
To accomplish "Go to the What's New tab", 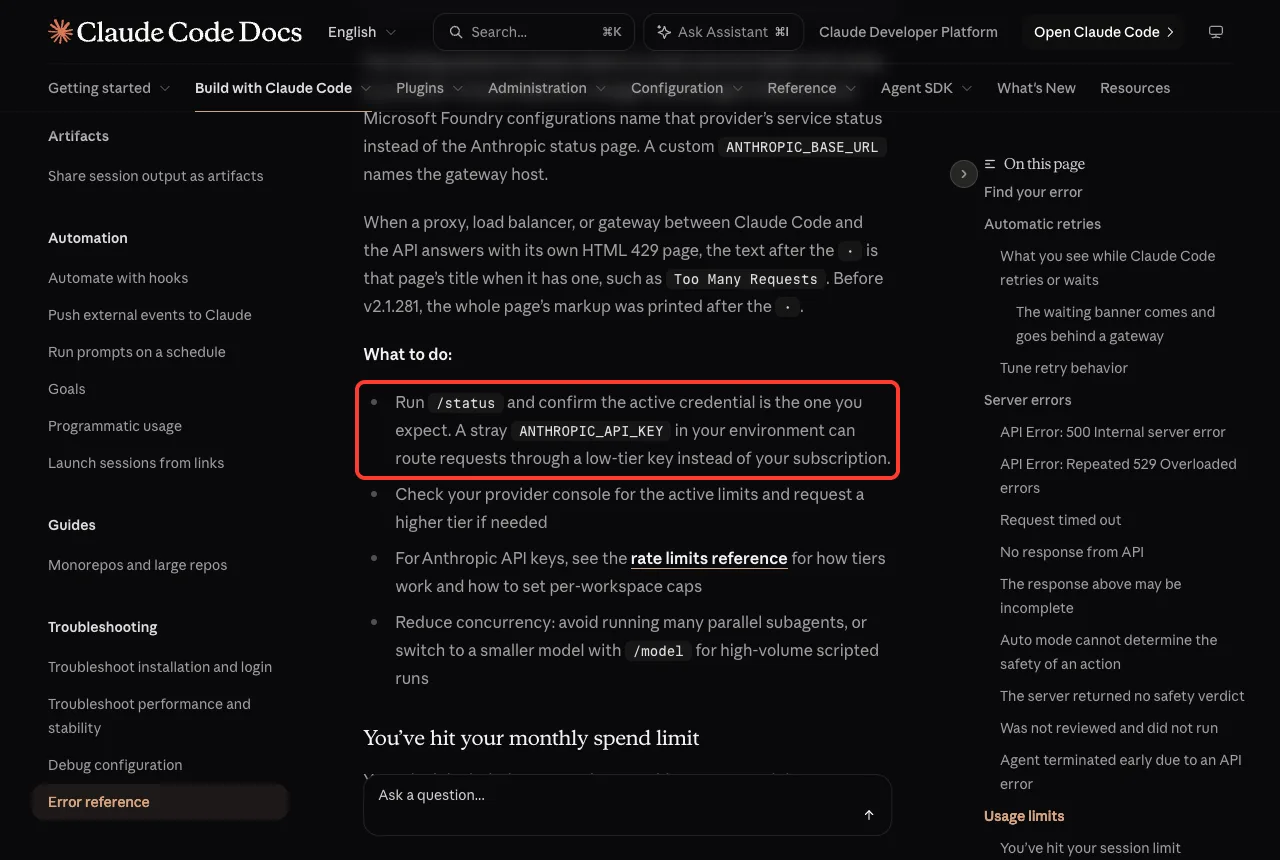I will click(1036, 88).
